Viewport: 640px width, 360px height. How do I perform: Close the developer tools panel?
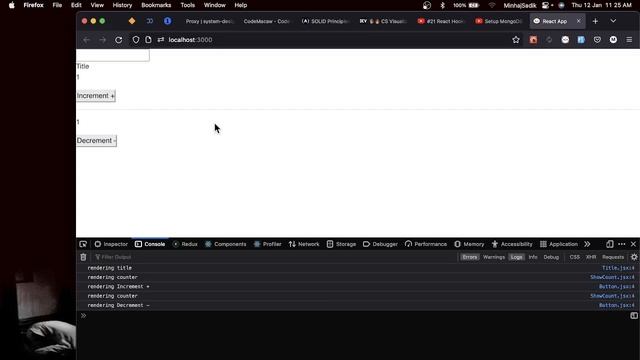(x=633, y=244)
